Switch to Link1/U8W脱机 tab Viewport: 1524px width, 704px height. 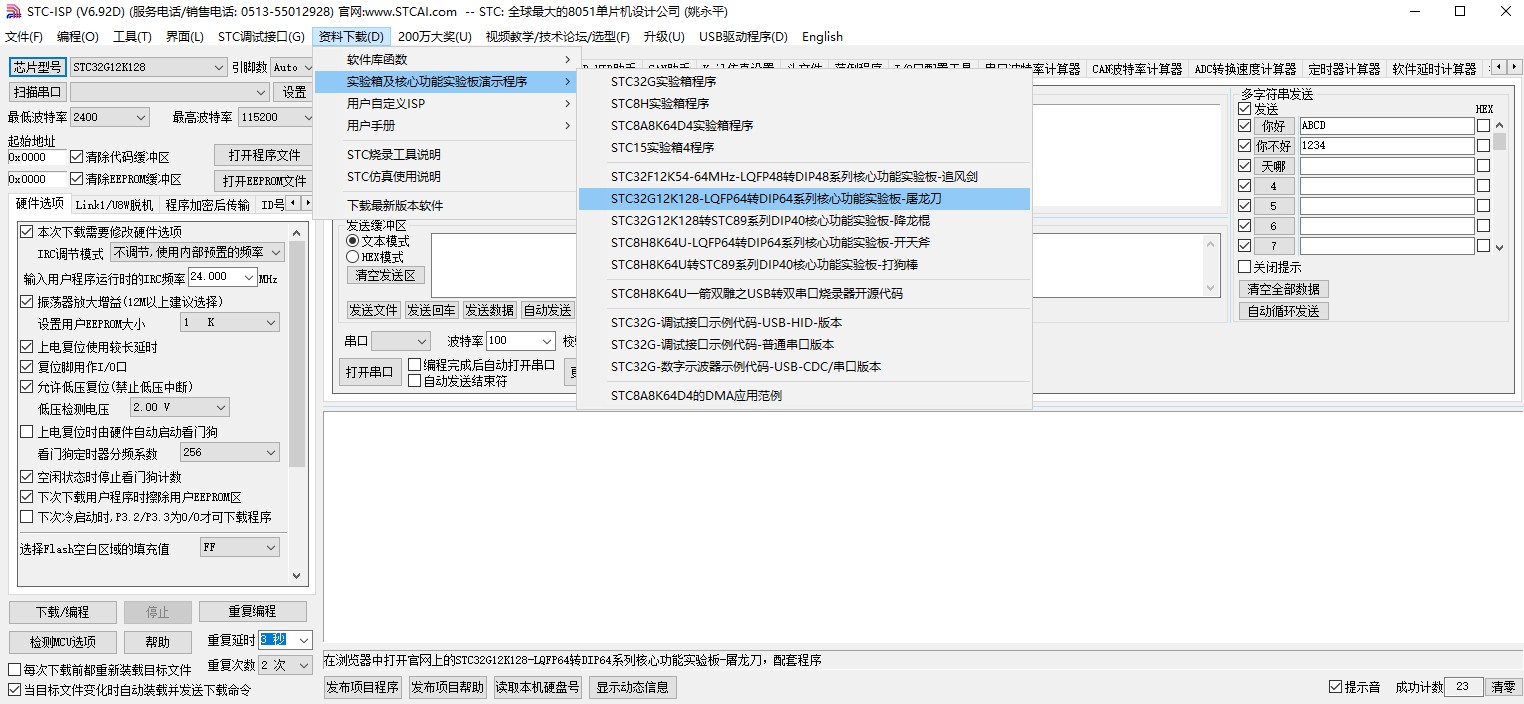point(114,205)
